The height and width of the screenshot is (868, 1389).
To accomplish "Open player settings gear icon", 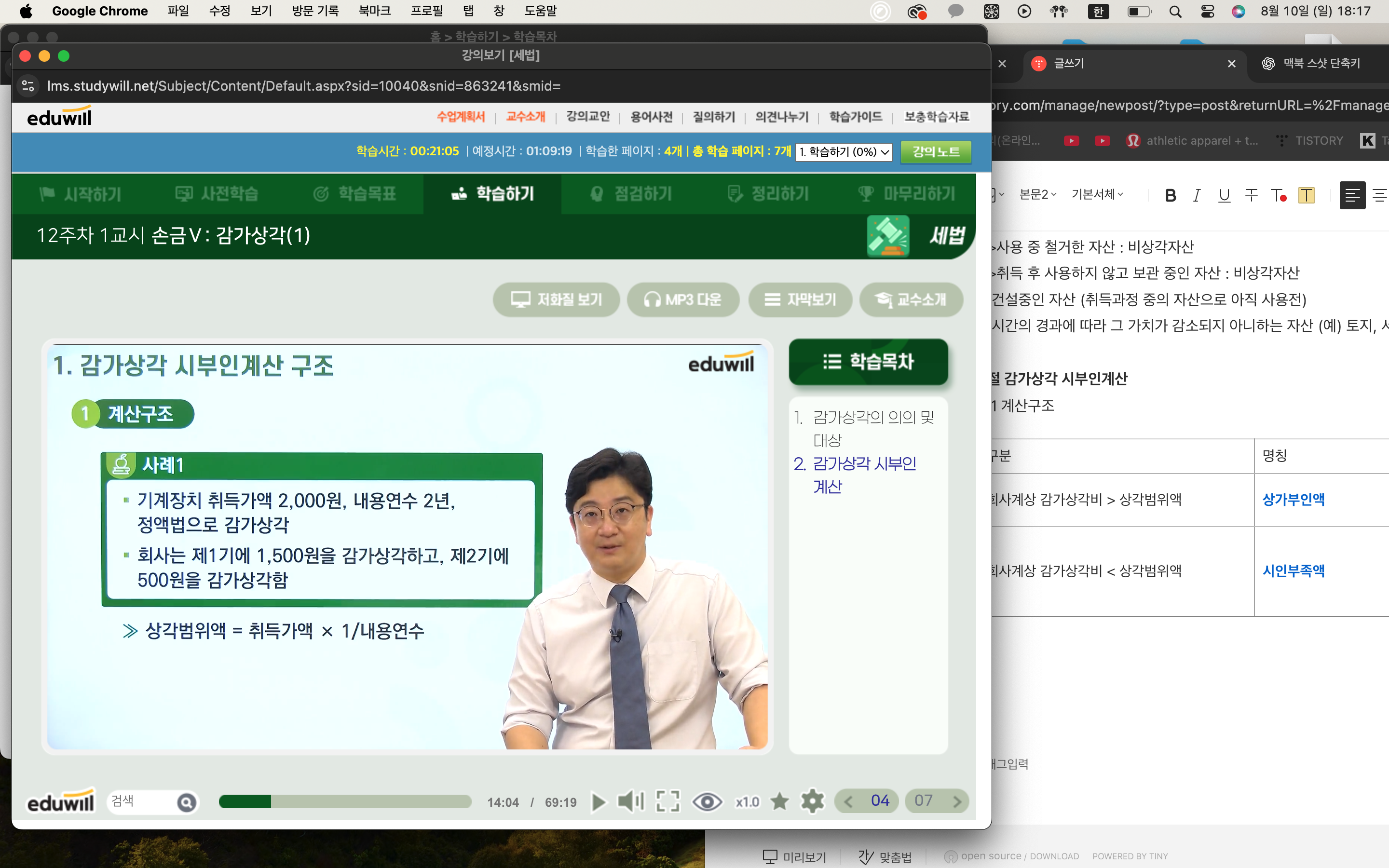I will (x=812, y=801).
